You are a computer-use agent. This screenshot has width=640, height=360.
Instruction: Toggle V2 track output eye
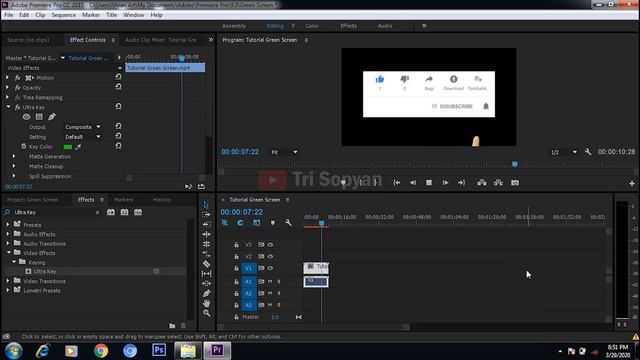click(x=270, y=256)
